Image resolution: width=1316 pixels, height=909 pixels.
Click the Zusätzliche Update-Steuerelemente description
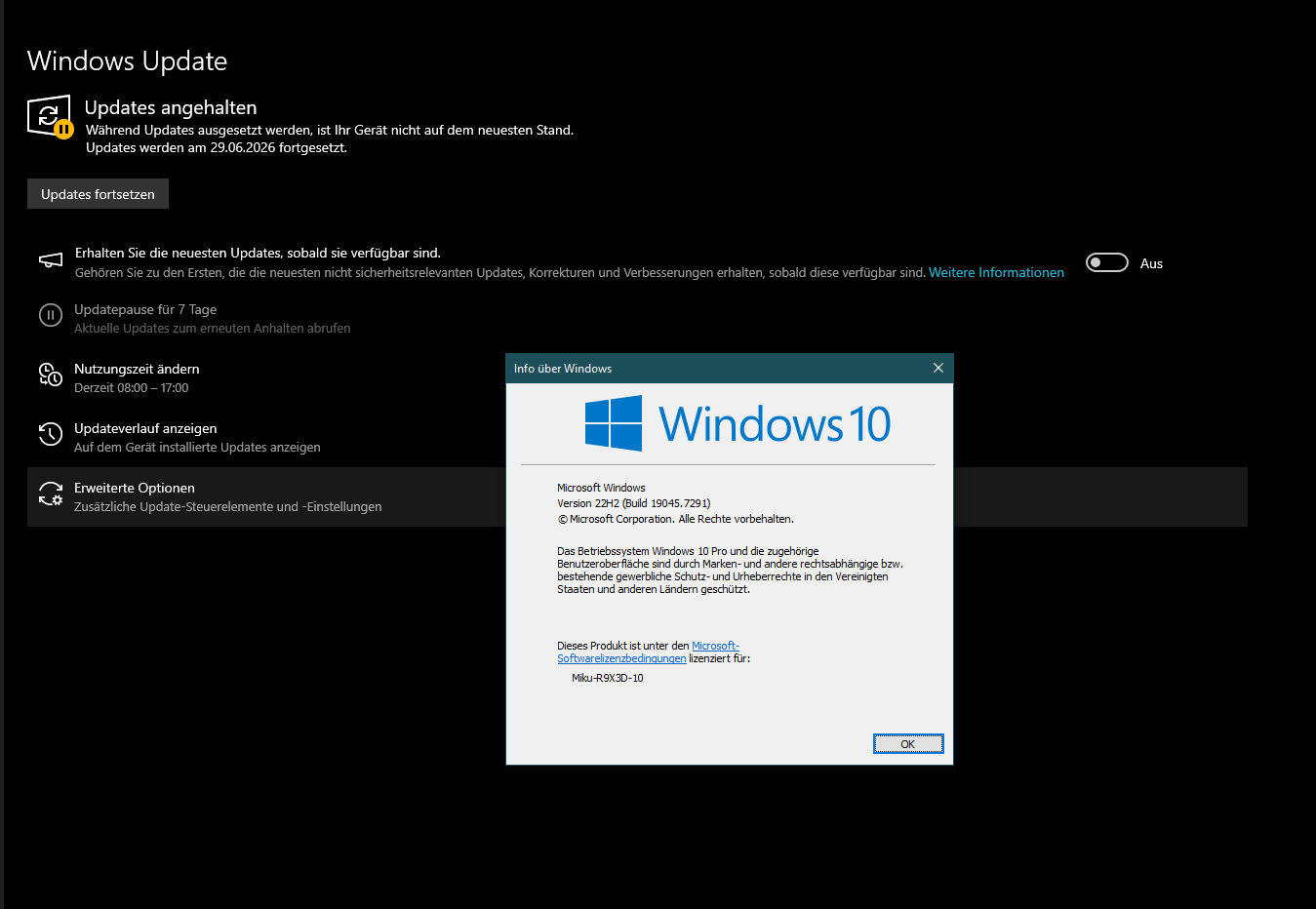(x=228, y=507)
